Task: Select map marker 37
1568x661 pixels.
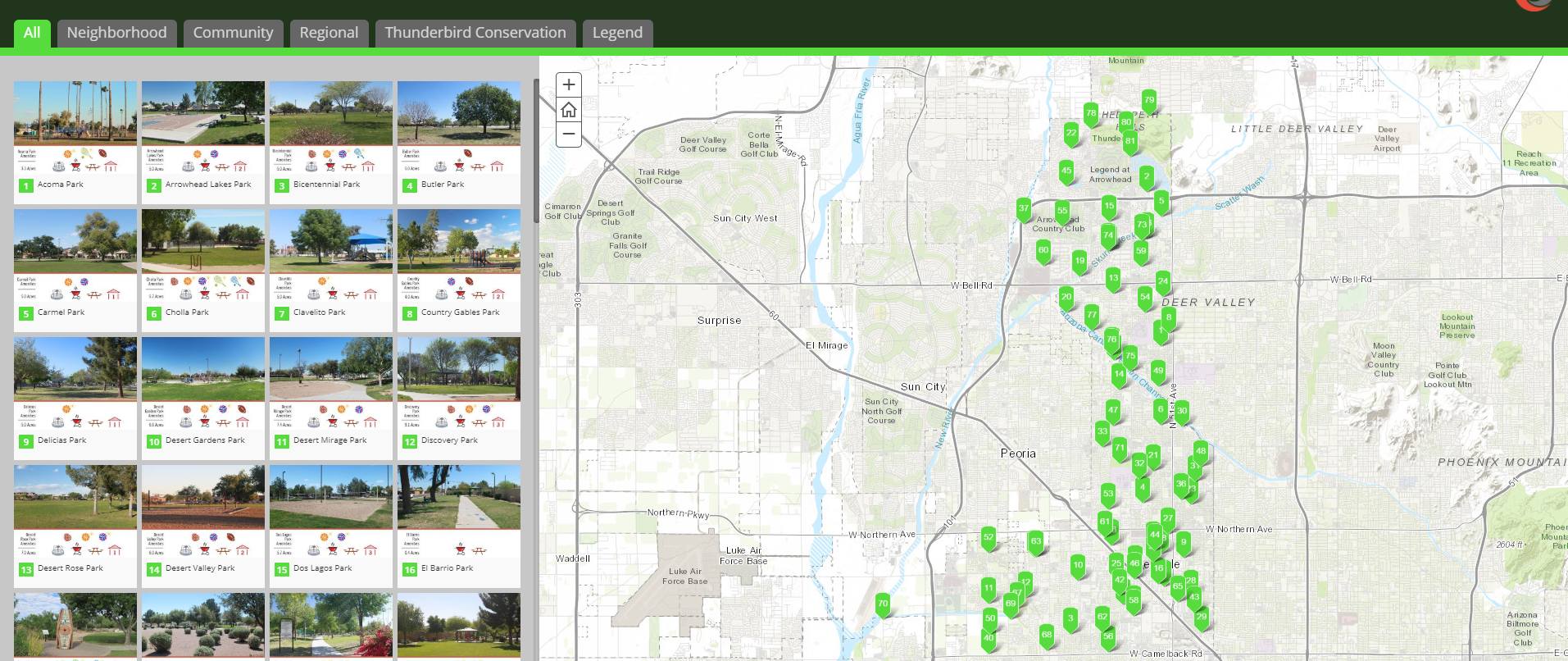Action: pyautogui.click(x=1024, y=209)
